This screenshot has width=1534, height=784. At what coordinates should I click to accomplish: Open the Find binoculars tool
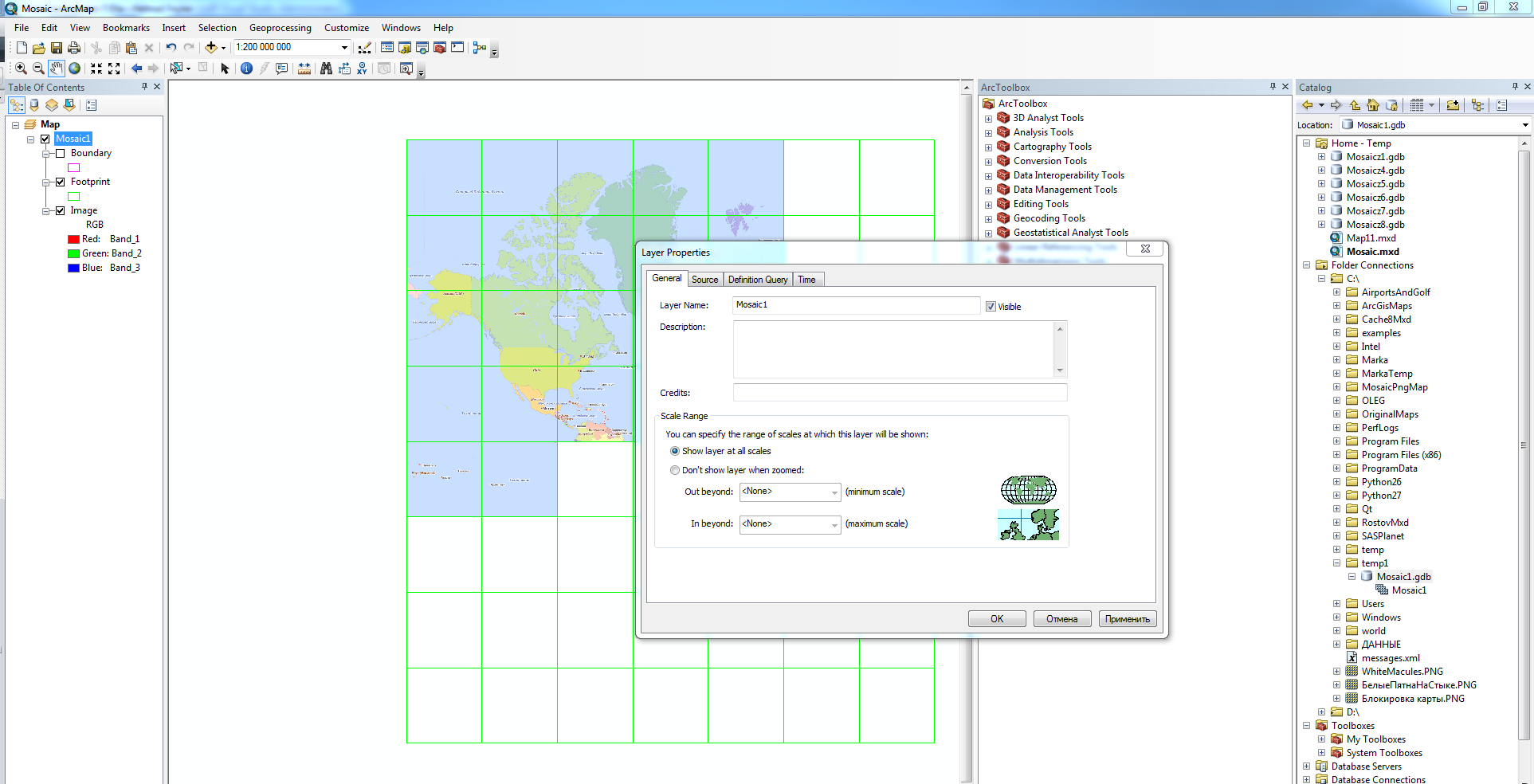(326, 69)
